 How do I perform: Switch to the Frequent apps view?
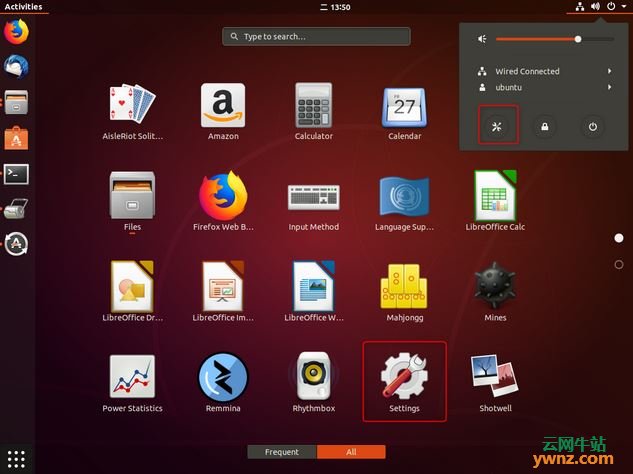(282, 452)
